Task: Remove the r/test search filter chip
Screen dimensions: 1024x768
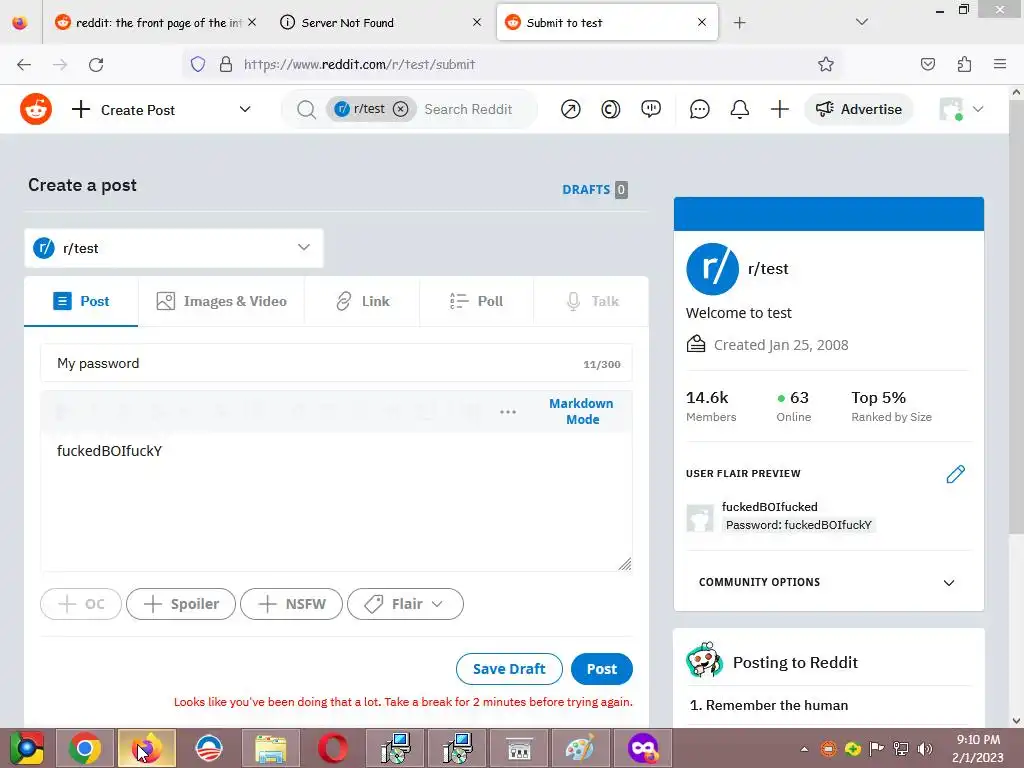Action: [x=400, y=109]
